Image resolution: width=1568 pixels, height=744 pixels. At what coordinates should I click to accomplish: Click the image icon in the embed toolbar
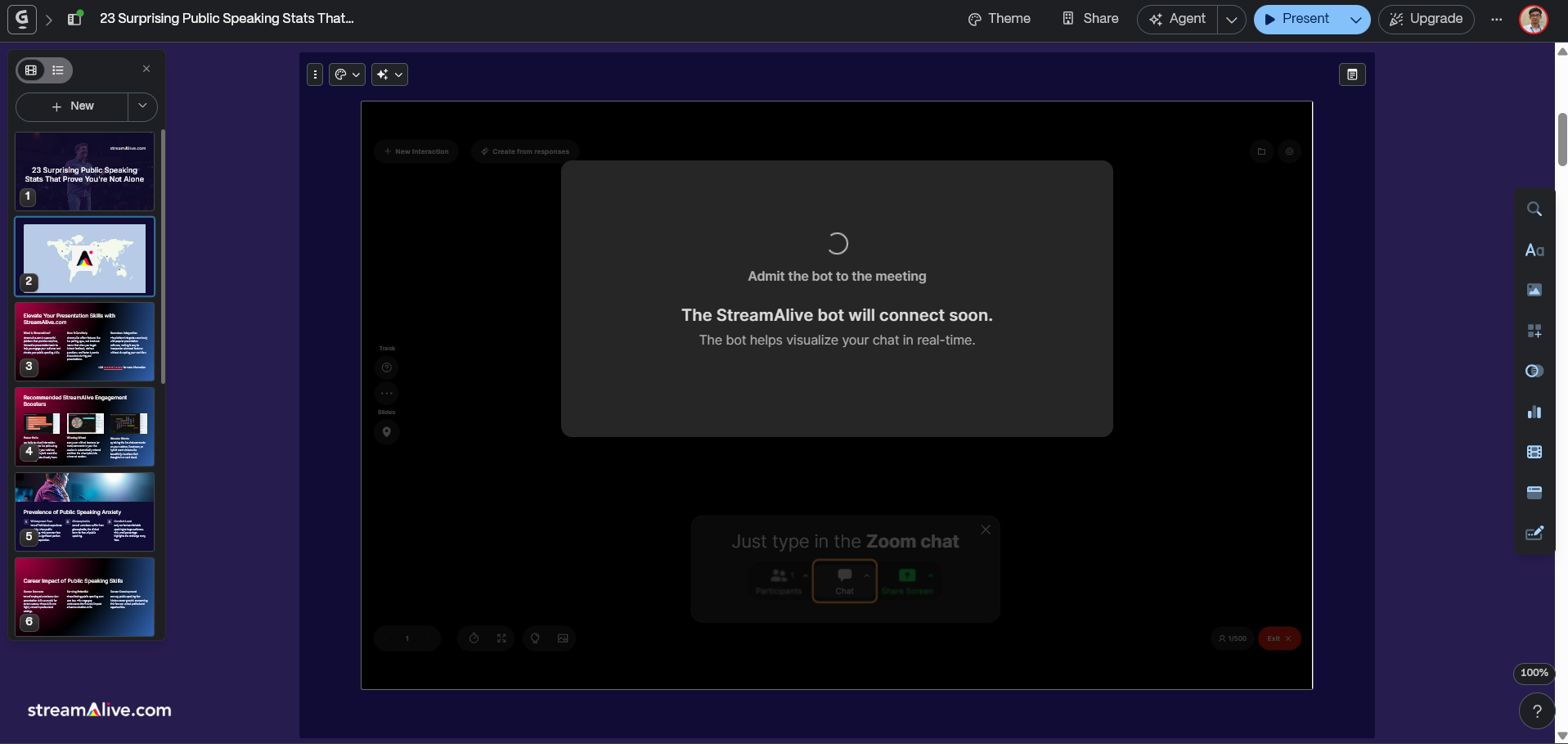tap(563, 638)
